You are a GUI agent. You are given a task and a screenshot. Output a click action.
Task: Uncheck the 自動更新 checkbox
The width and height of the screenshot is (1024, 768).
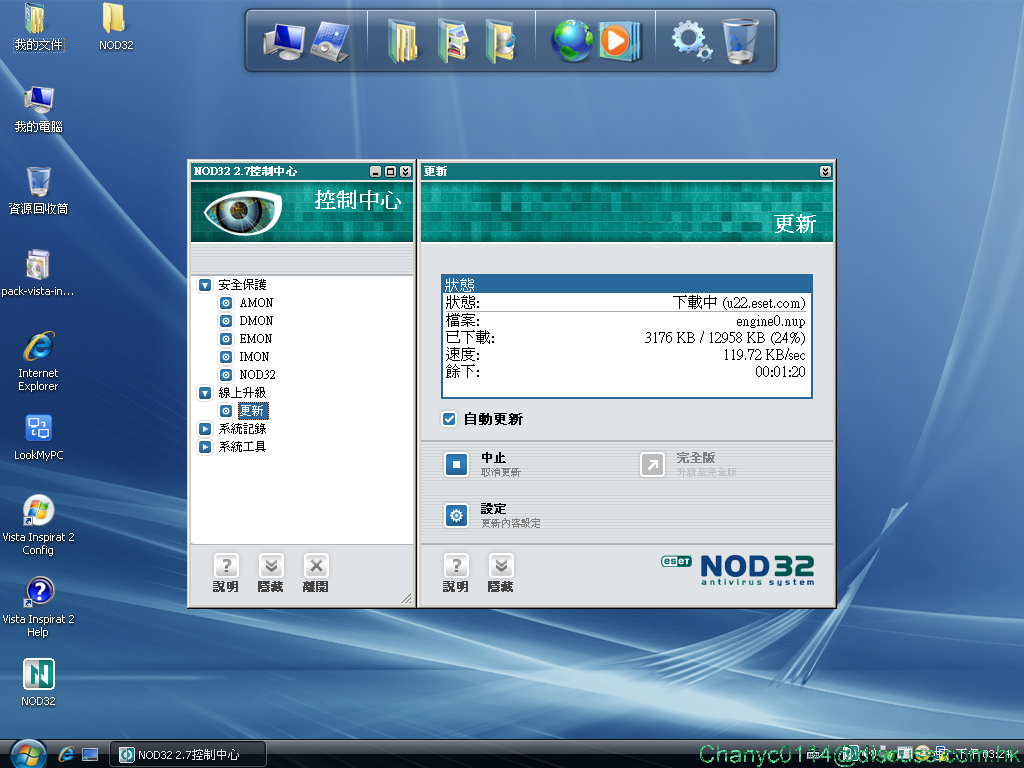click(449, 419)
